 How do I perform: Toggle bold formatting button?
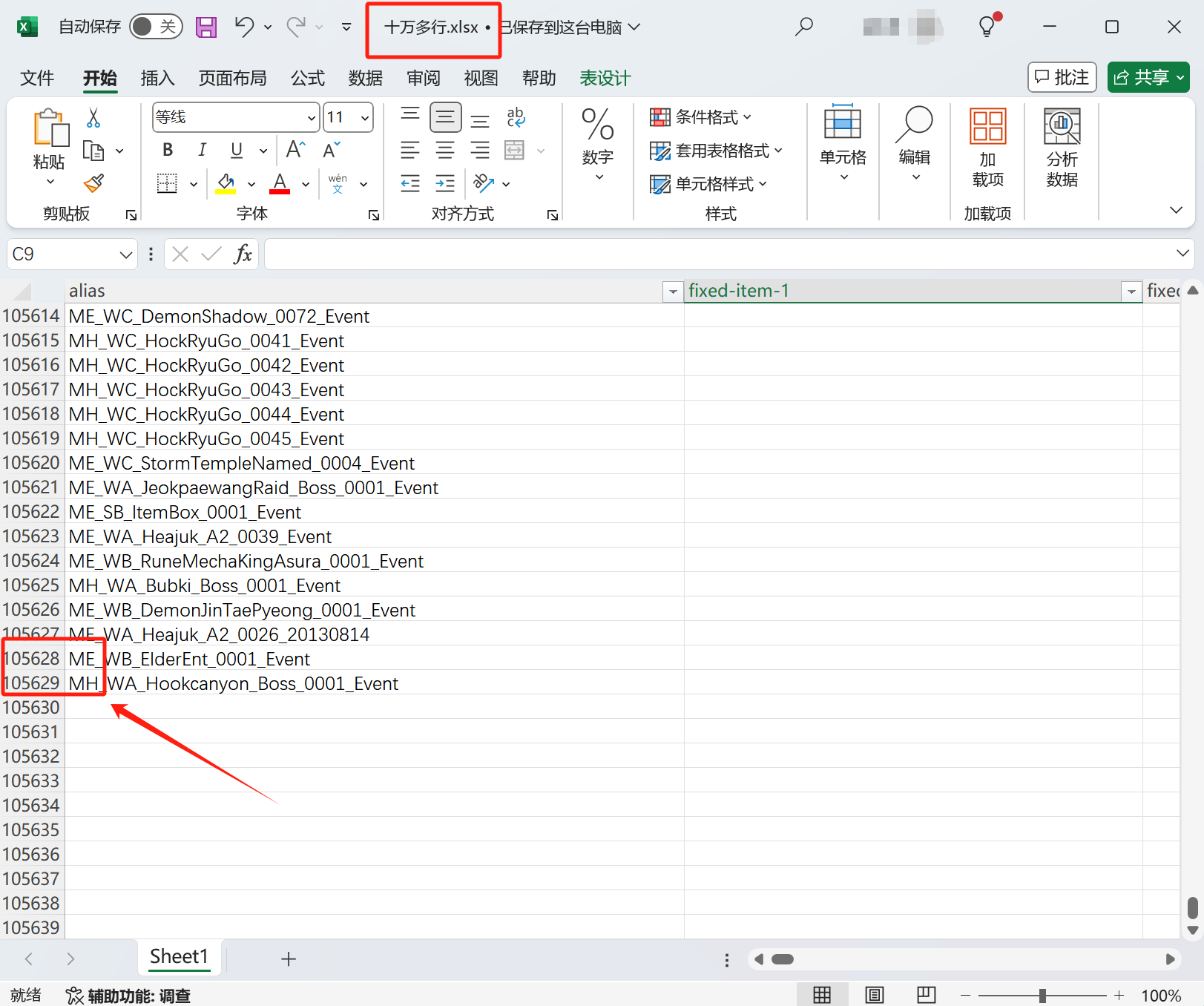168,151
